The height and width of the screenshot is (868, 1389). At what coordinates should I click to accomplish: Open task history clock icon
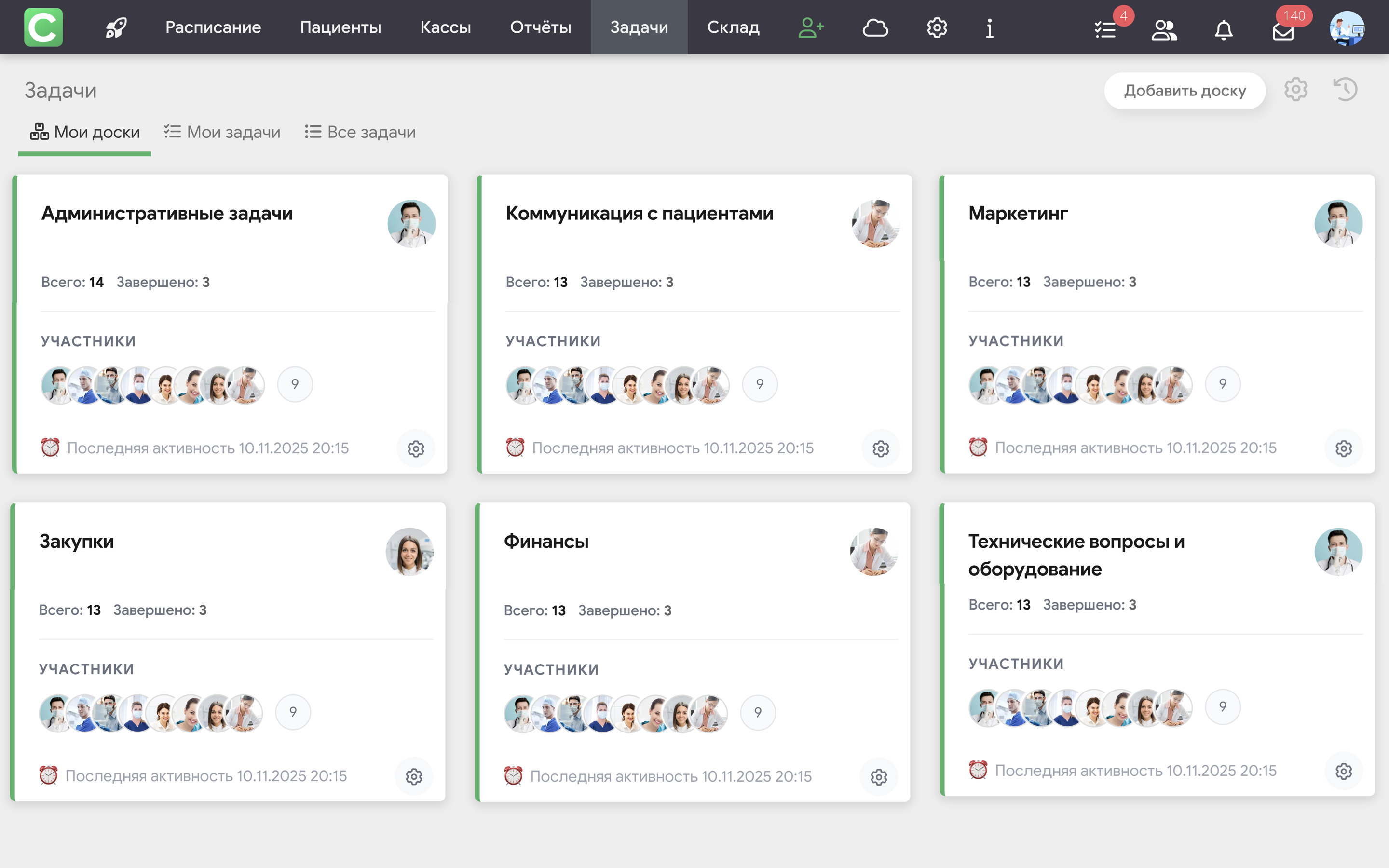[1345, 90]
